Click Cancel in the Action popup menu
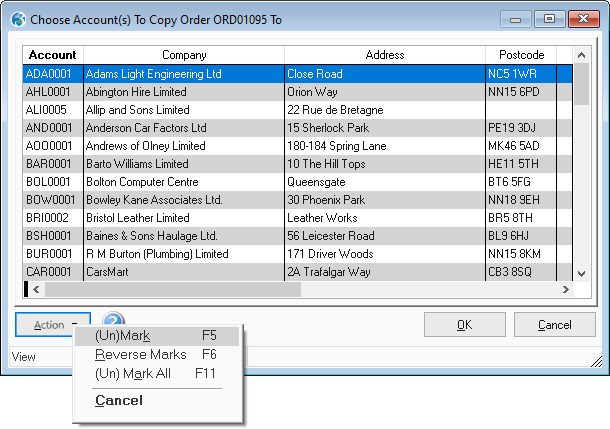This screenshot has width=610, height=429. [x=119, y=401]
